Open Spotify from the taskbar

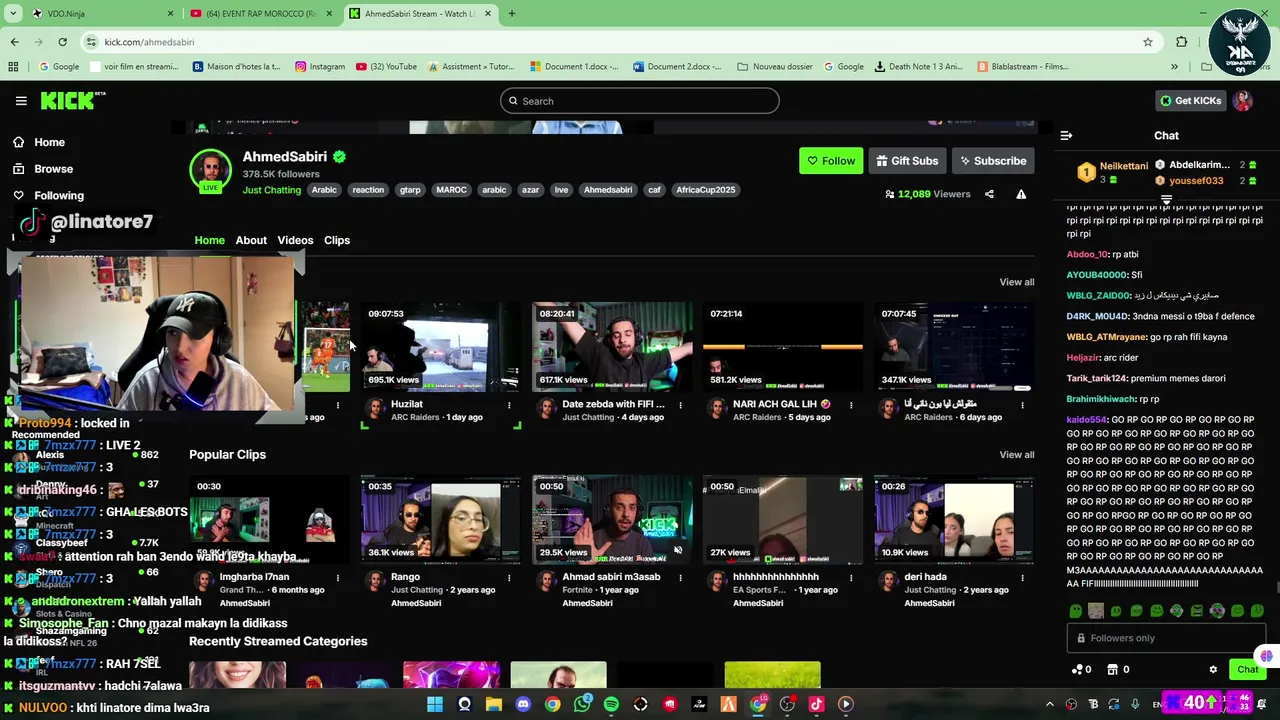point(611,705)
